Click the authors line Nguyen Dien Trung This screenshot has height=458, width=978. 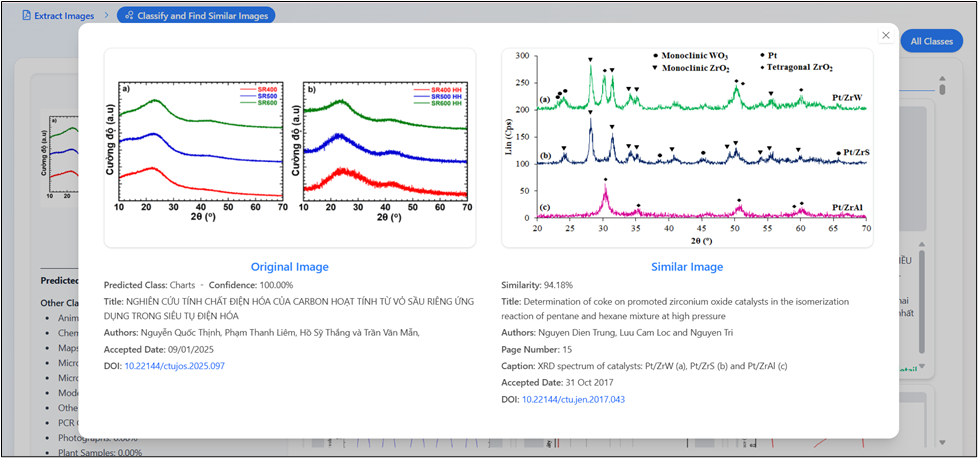[x=617, y=333]
